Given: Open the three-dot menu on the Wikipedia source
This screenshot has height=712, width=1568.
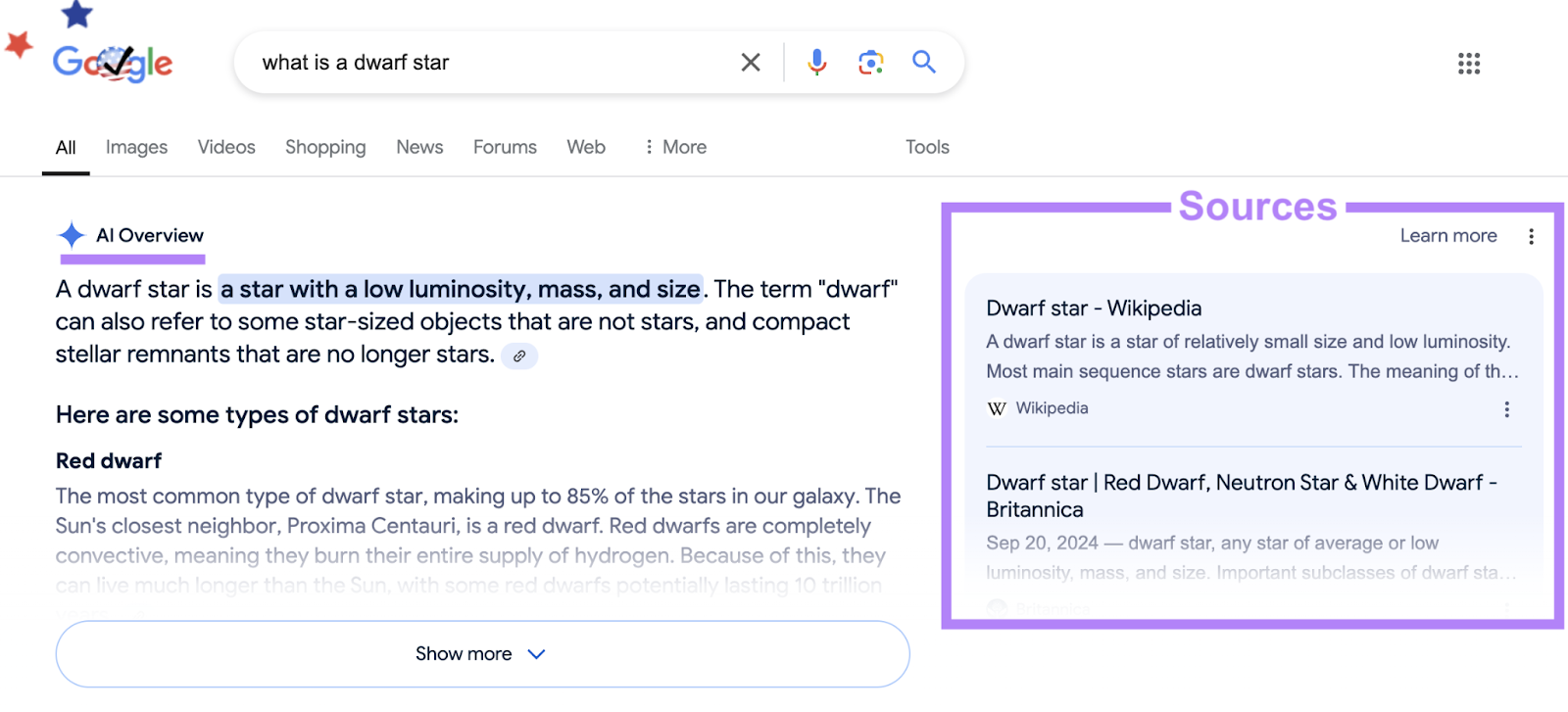Looking at the screenshot, I should [1506, 408].
